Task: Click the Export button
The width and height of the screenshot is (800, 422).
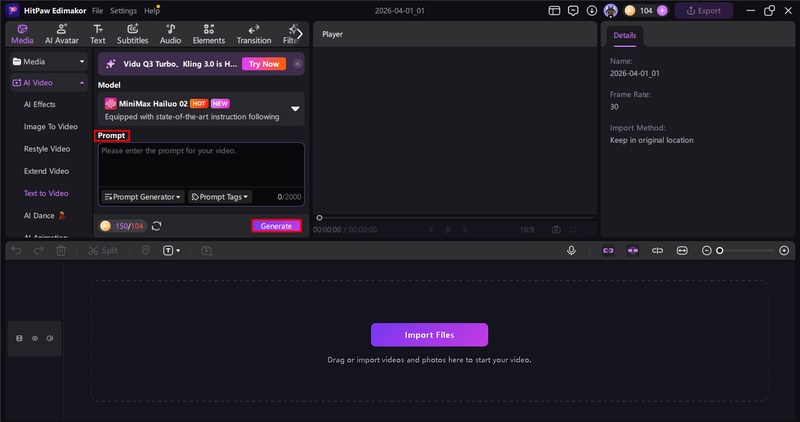Action: (x=704, y=11)
